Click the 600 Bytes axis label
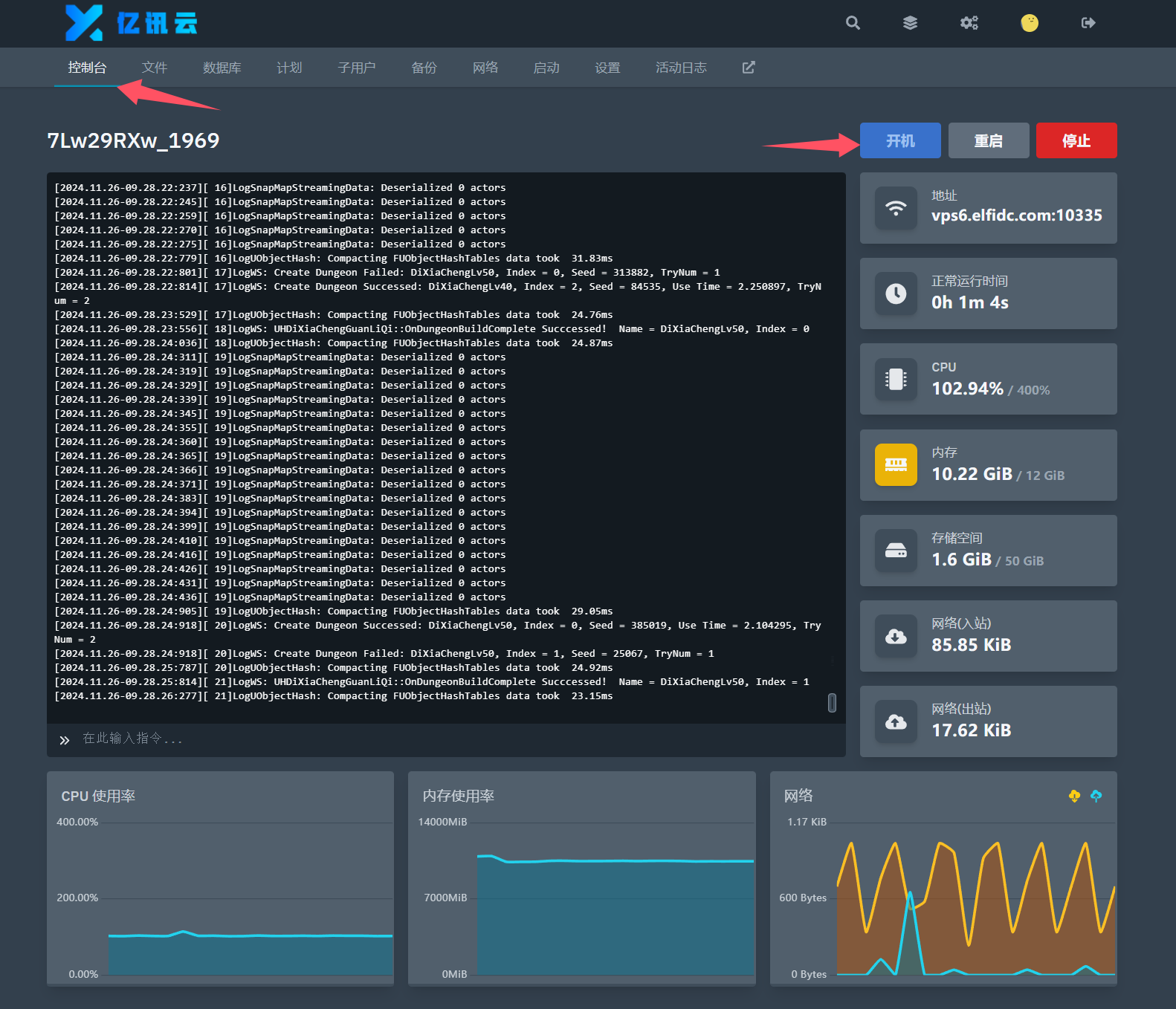 coord(803,898)
